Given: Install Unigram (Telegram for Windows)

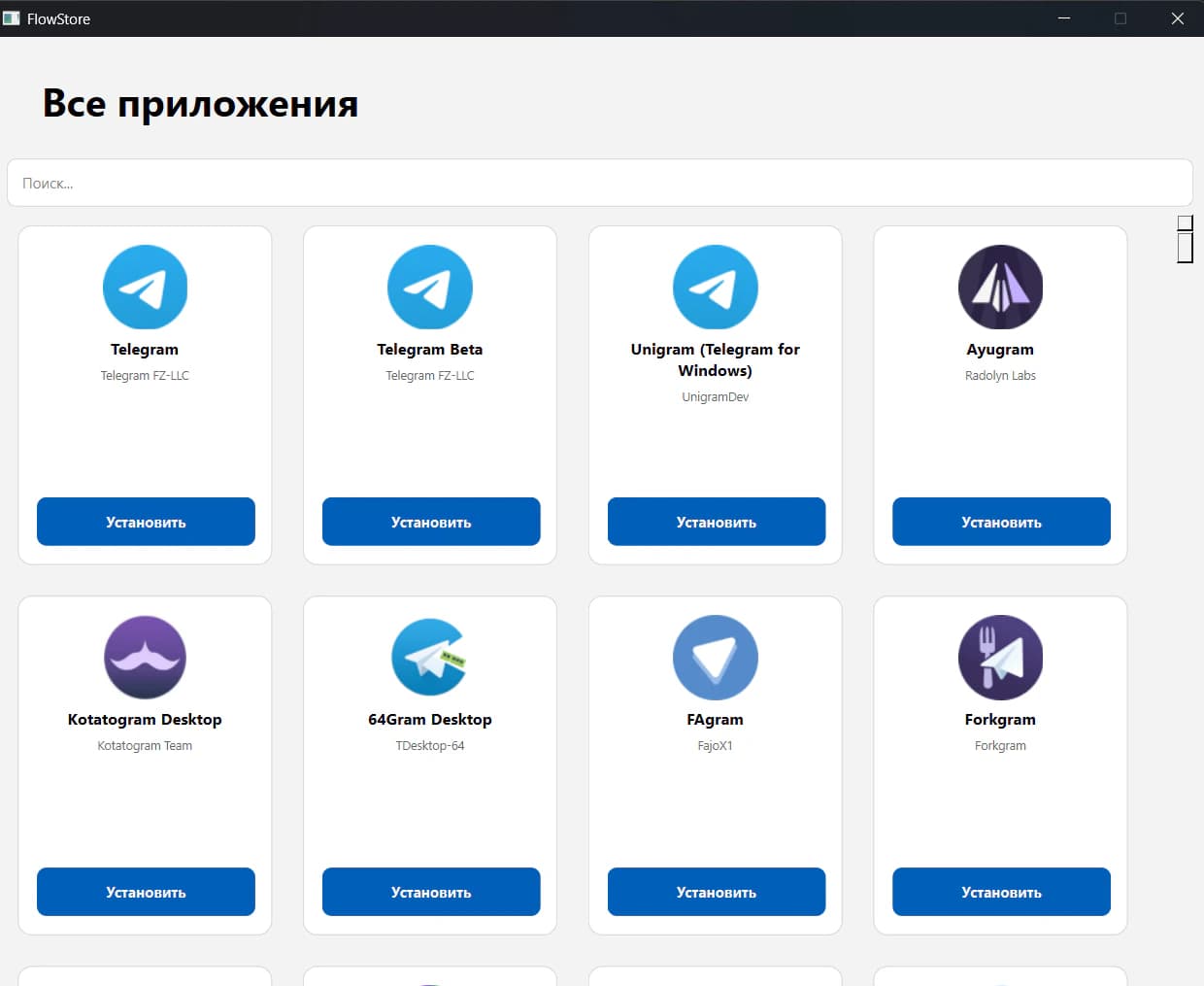Looking at the screenshot, I should (x=717, y=522).
